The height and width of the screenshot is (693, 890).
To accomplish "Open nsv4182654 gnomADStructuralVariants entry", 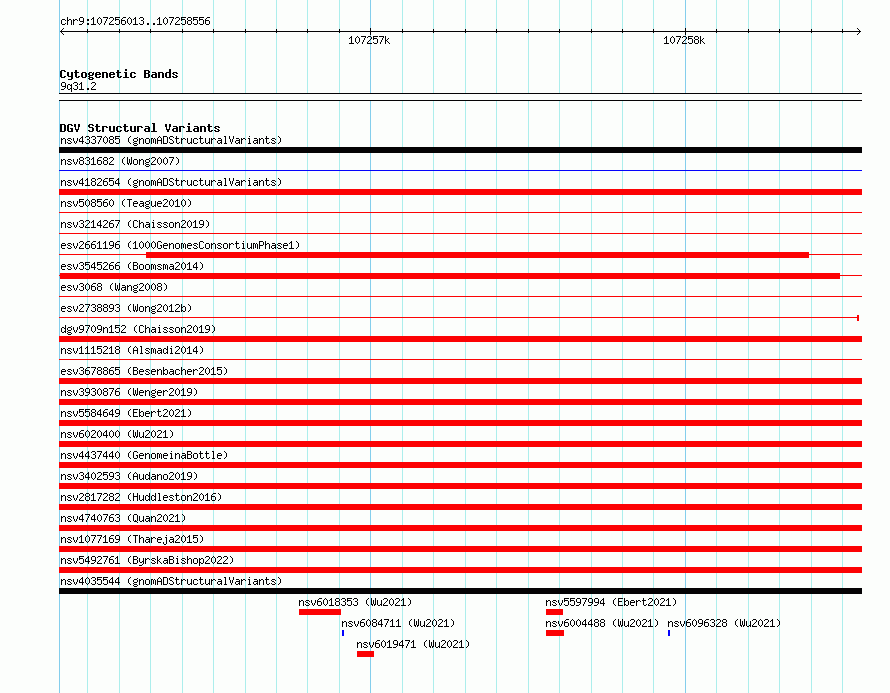I will click(171, 182).
